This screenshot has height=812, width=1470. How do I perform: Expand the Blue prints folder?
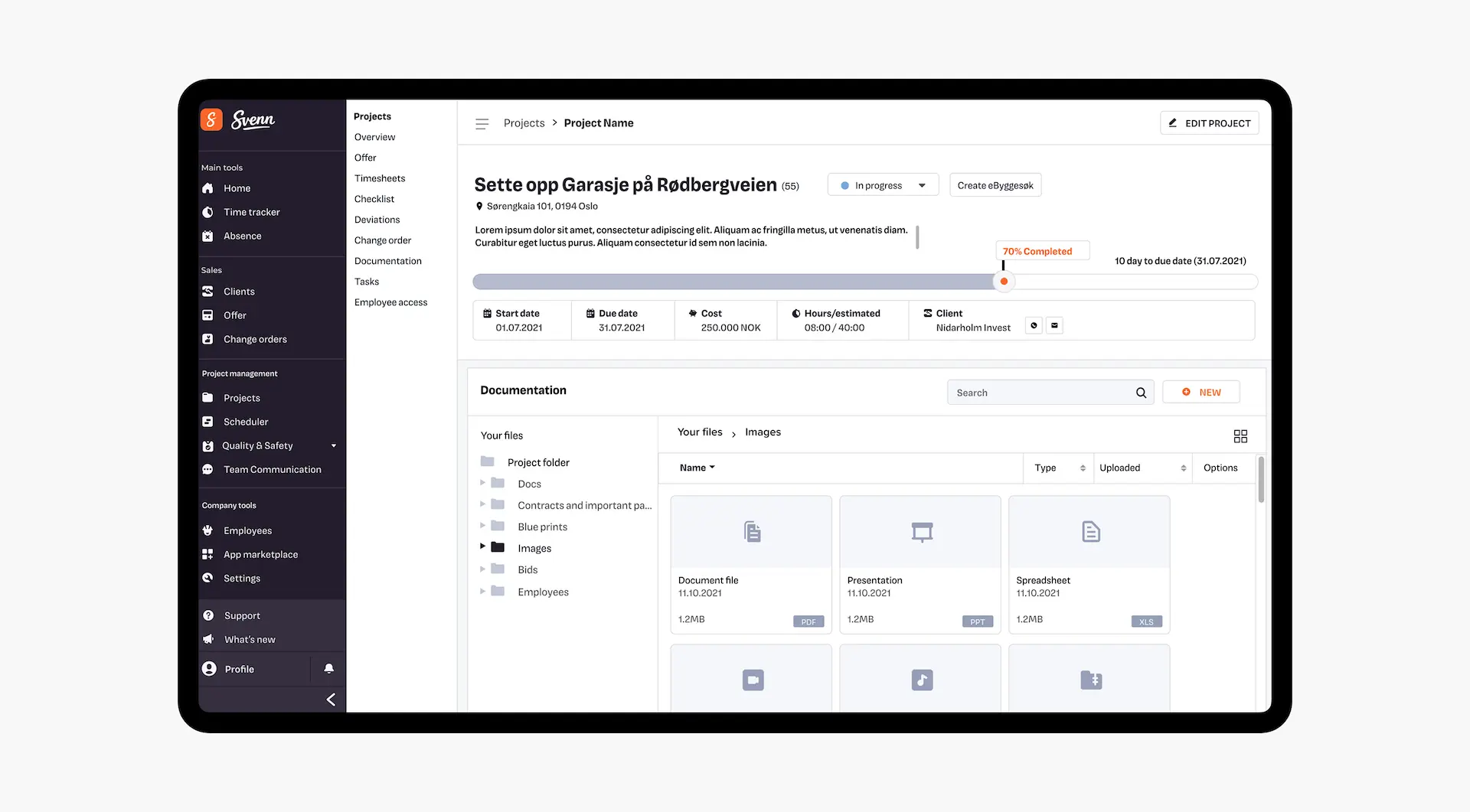[482, 526]
